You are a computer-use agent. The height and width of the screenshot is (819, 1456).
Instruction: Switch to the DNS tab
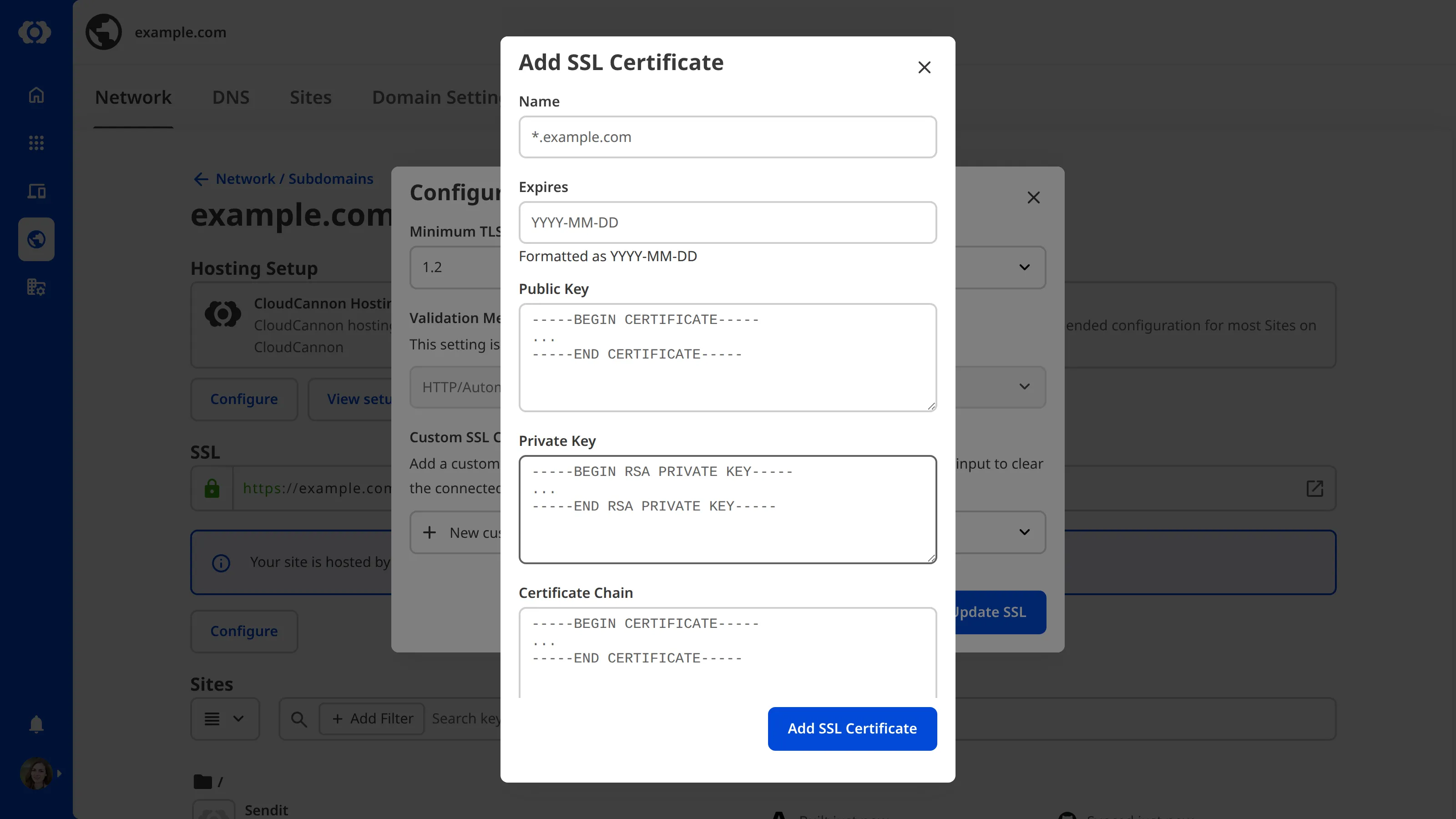click(x=231, y=96)
